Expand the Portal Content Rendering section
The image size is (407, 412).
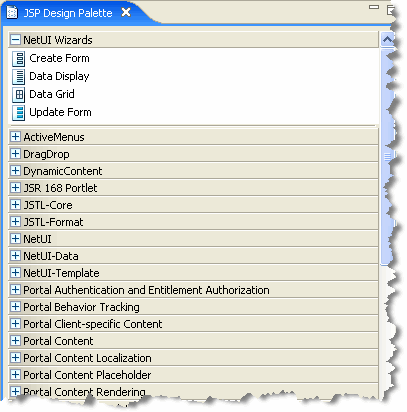click(15, 391)
